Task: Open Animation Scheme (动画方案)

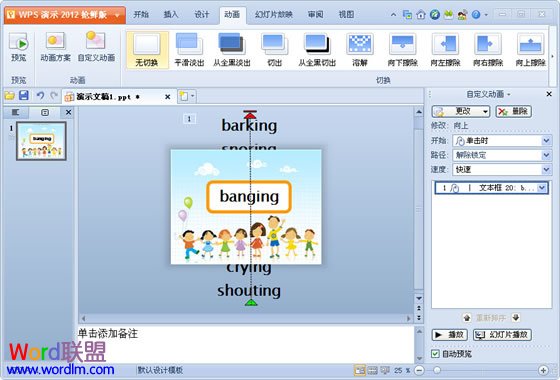Action: tap(55, 48)
